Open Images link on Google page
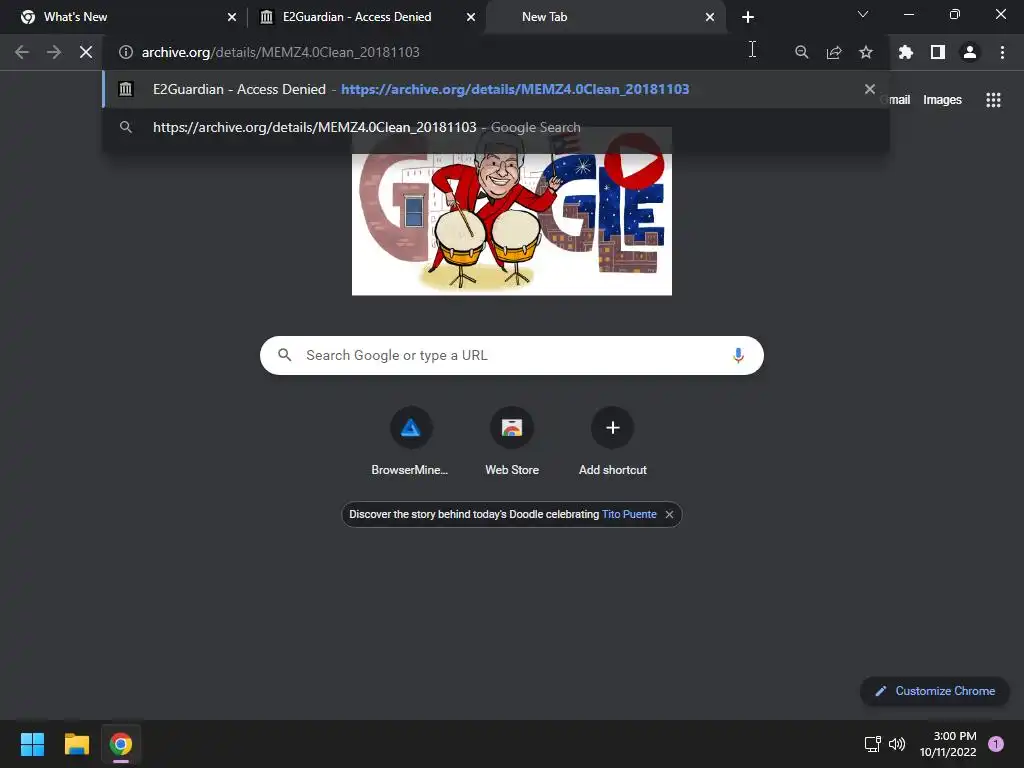 [x=942, y=100]
